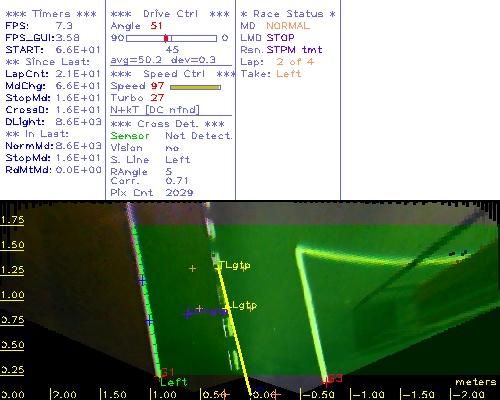Click the Turbo value 27
Viewport: 500px width, 400px height.
click(x=157, y=98)
